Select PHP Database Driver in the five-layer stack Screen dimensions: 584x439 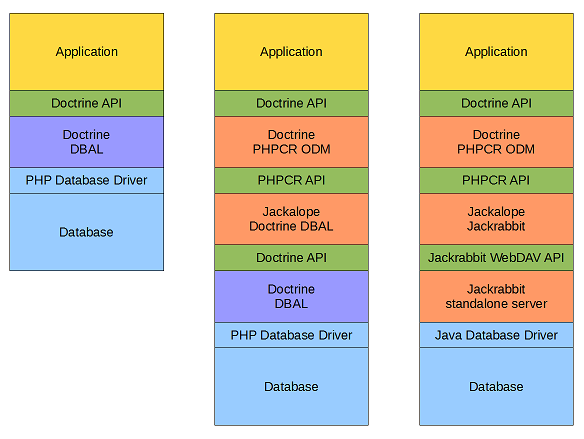86,180
